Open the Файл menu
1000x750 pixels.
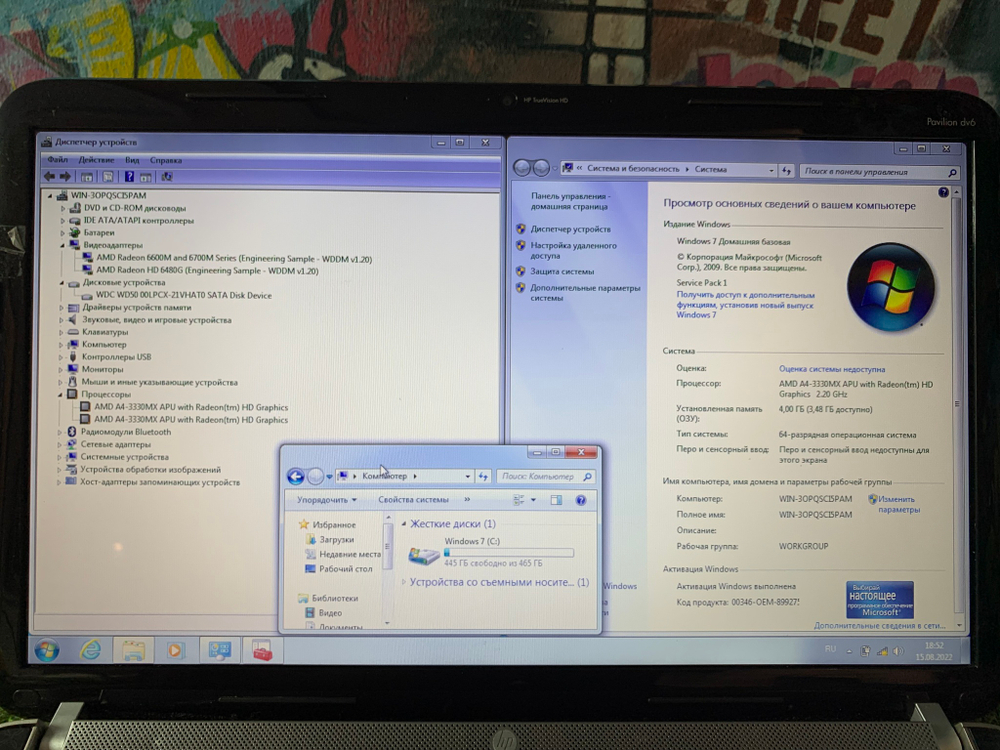57,159
